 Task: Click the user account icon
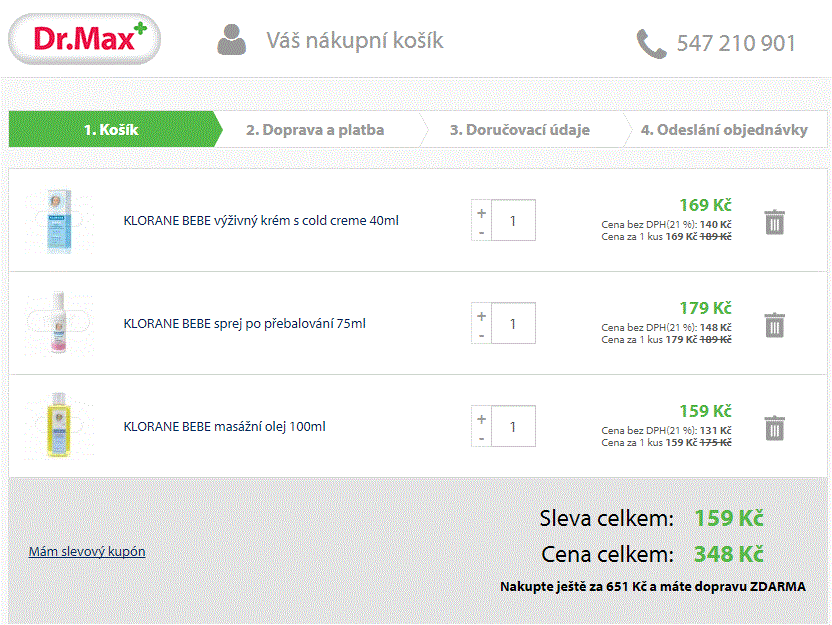(231, 40)
